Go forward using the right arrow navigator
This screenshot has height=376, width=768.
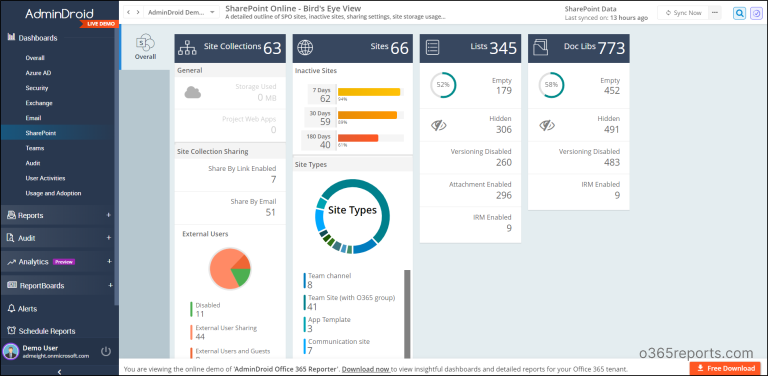tap(138, 12)
